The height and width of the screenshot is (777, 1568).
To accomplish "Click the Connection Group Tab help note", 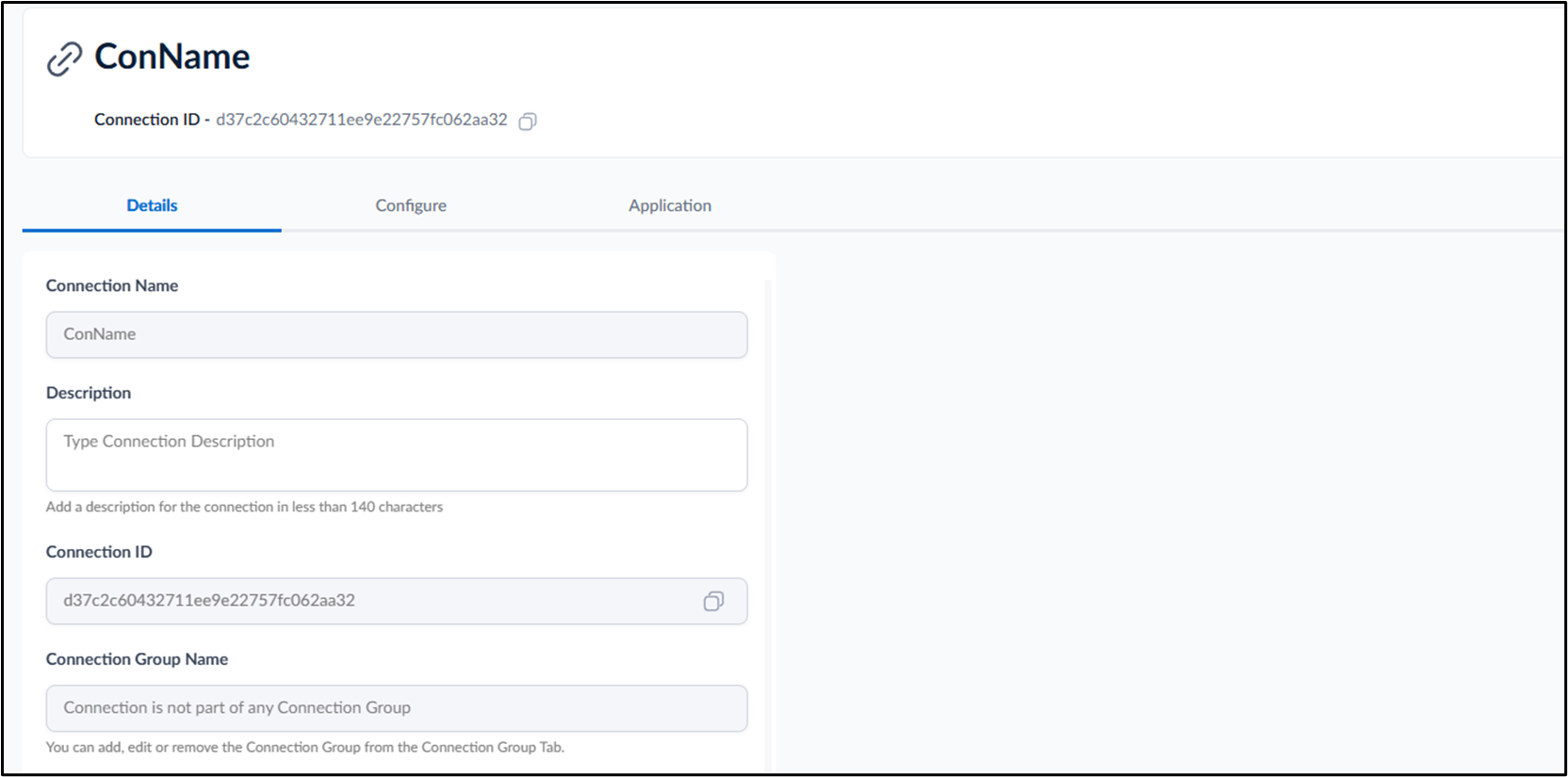I will click(x=305, y=747).
